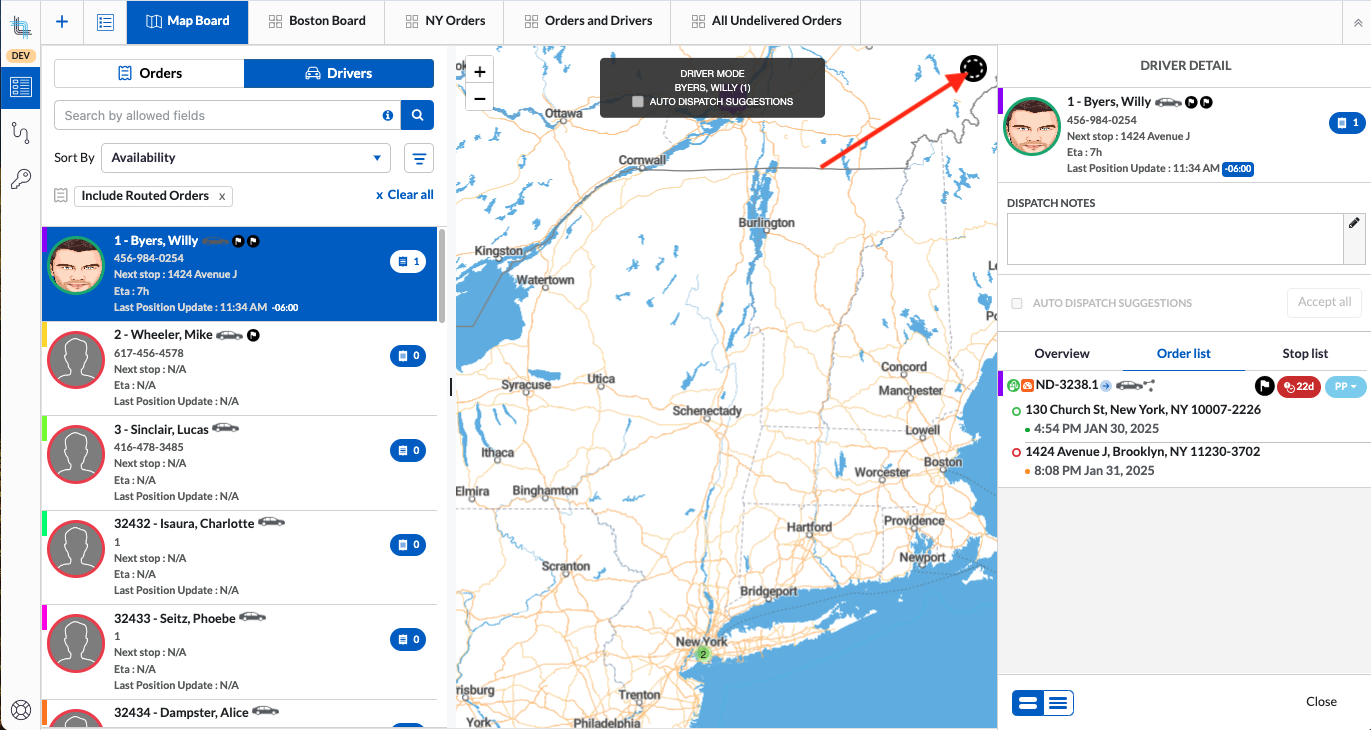Close the Driver Detail panel
The image size is (1371, 730).
(x=1321, y=702)
